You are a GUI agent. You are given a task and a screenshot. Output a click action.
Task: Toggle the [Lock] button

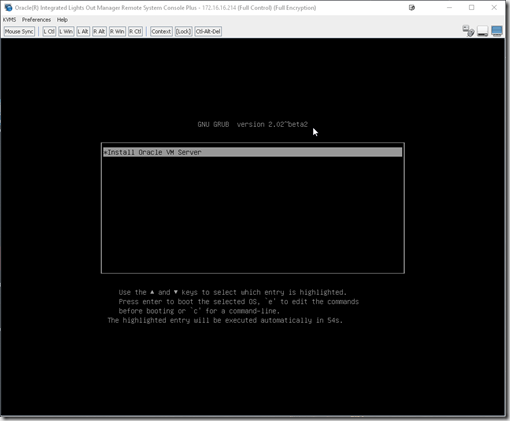(x=183, y=31)
